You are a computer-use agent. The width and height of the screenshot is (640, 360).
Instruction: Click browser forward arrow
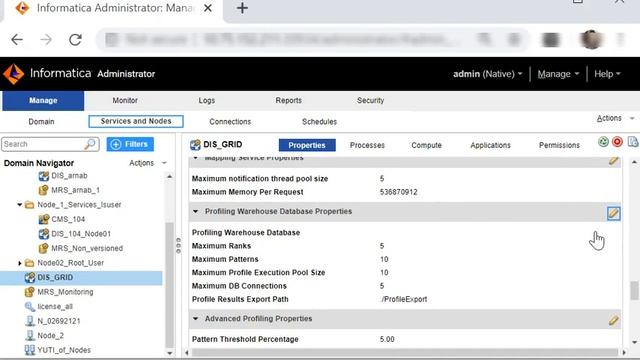[46, 40]
